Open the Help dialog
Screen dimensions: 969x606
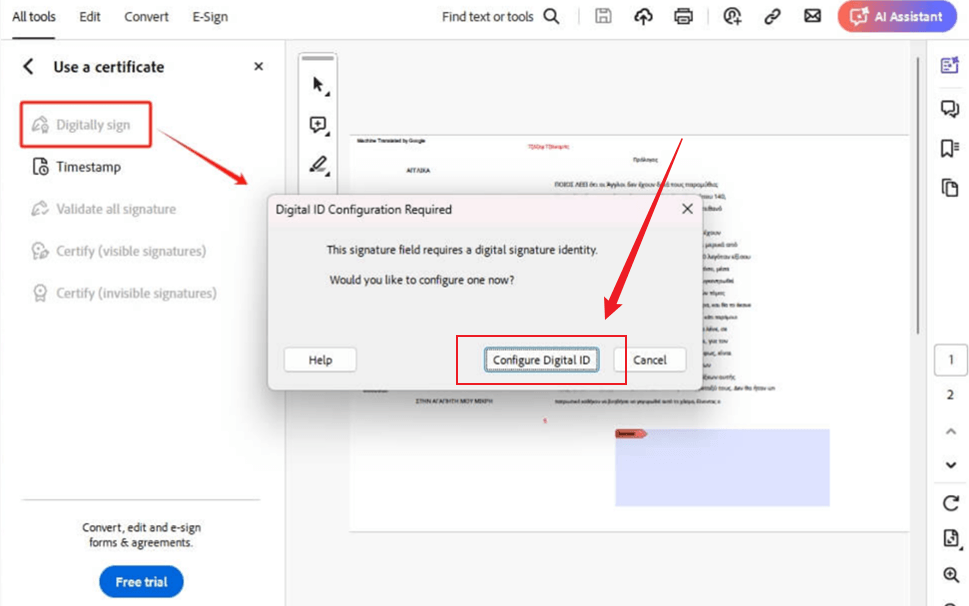(319, 359)
